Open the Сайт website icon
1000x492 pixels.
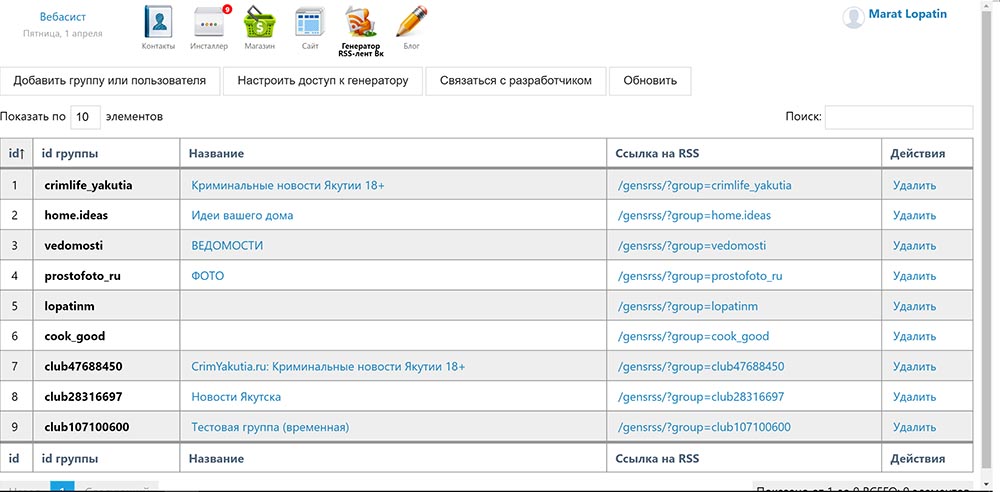(x=310, y=23)
